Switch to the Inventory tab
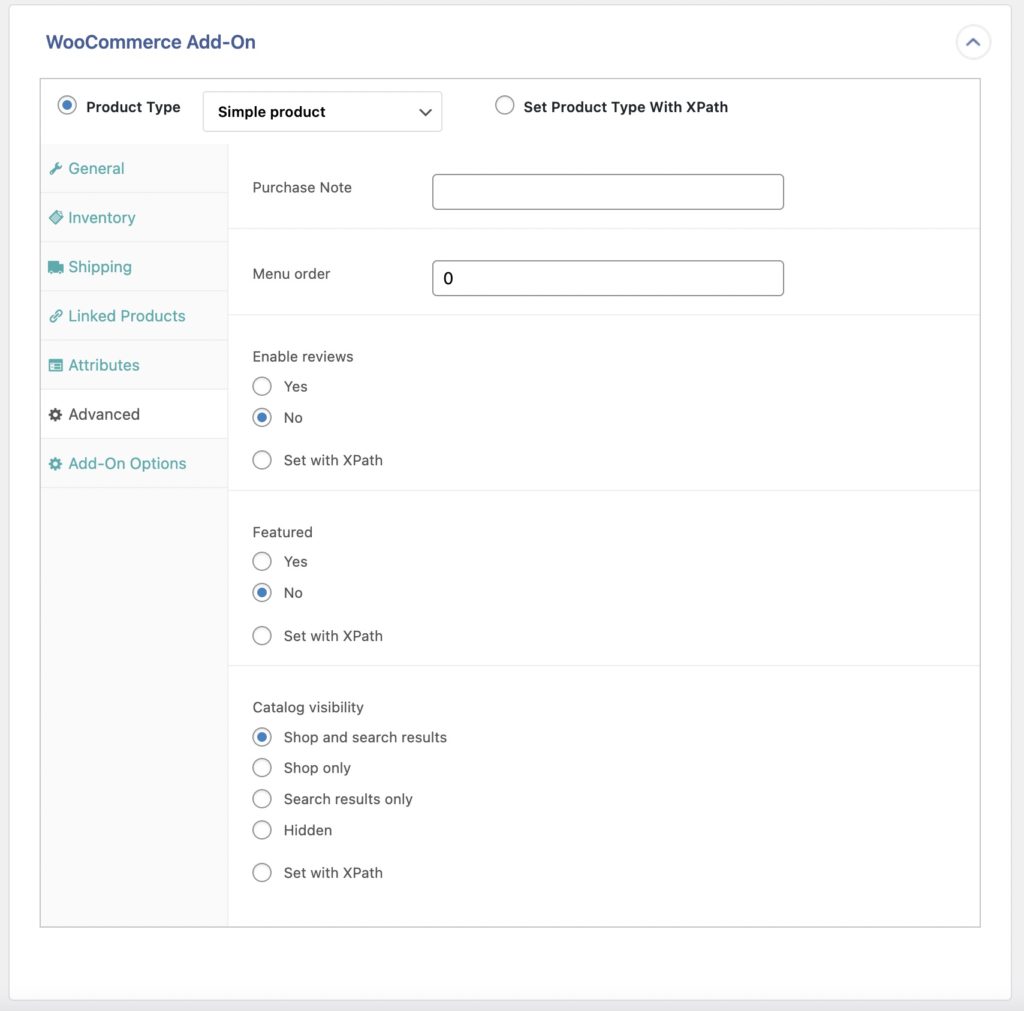This screenshot has height=1011, width=1024. (x=100, y=217)
